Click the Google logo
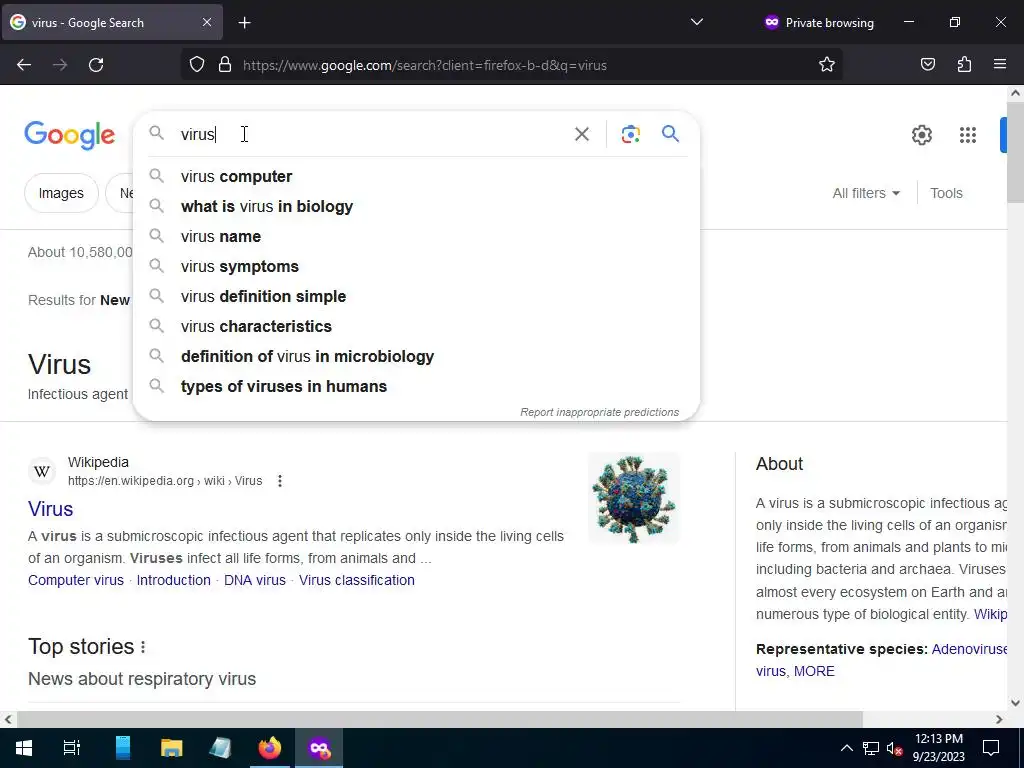This screenshot has width=1024, height=768. point(69,135)
